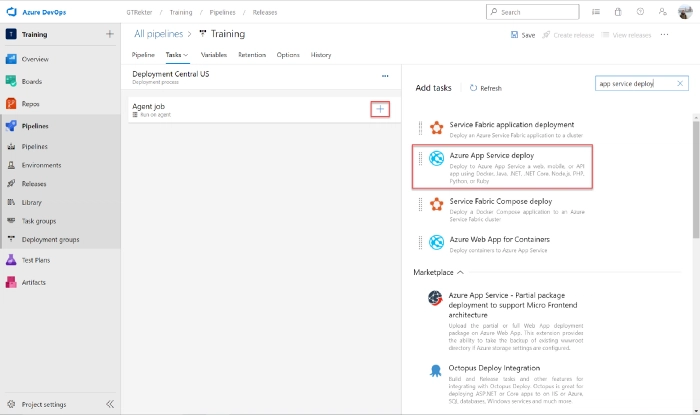Click the Add tasks panel scrollbar
The image size is (700, 415).
696,178
